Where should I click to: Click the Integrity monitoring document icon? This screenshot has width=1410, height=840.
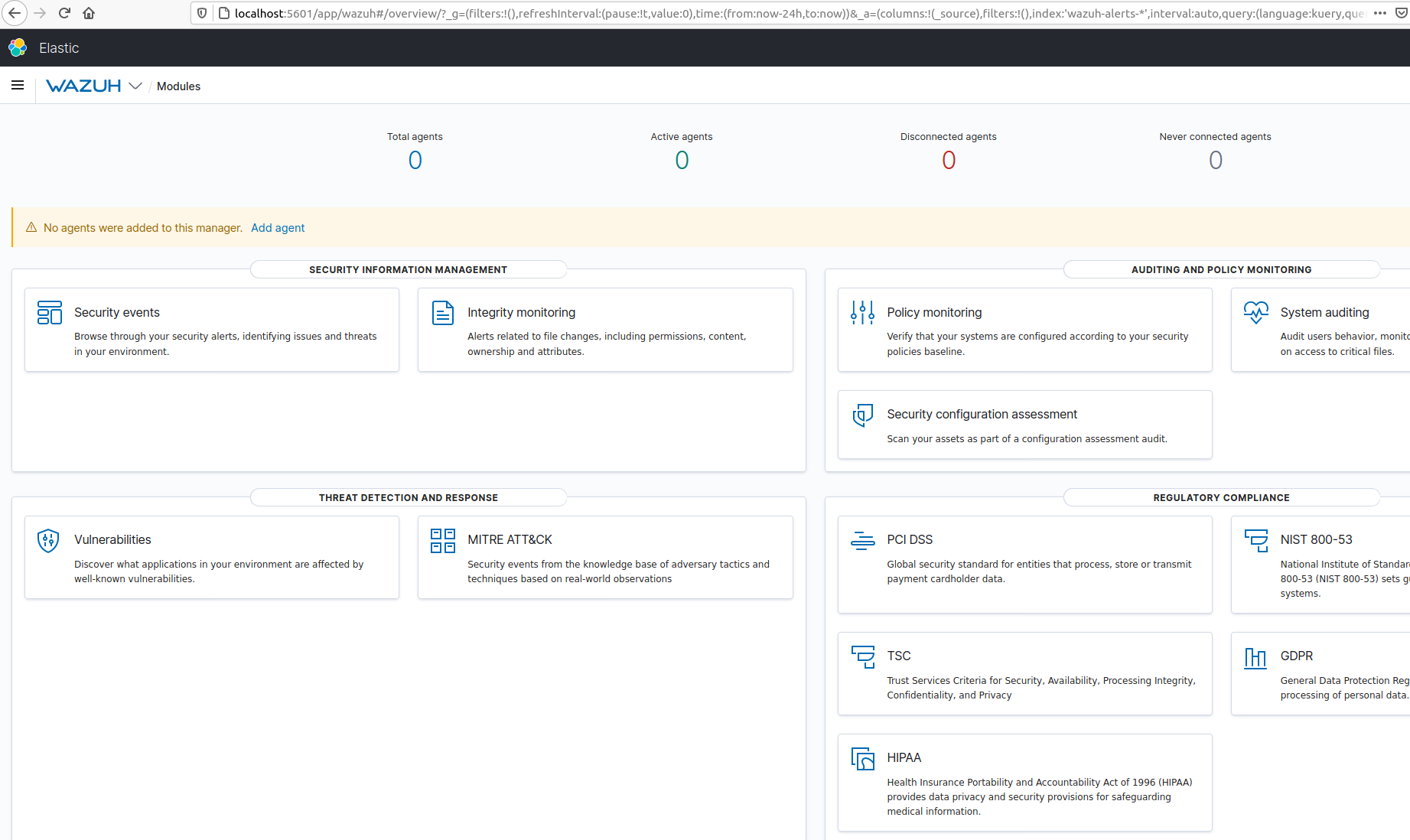pyautogui.click(x=443, y=312)
